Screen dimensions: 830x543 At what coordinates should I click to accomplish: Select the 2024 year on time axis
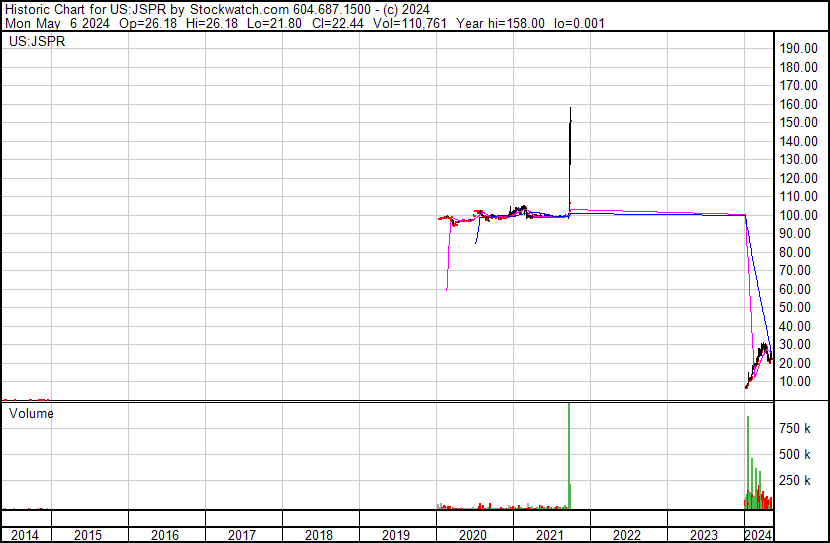[x=759, y=535]
